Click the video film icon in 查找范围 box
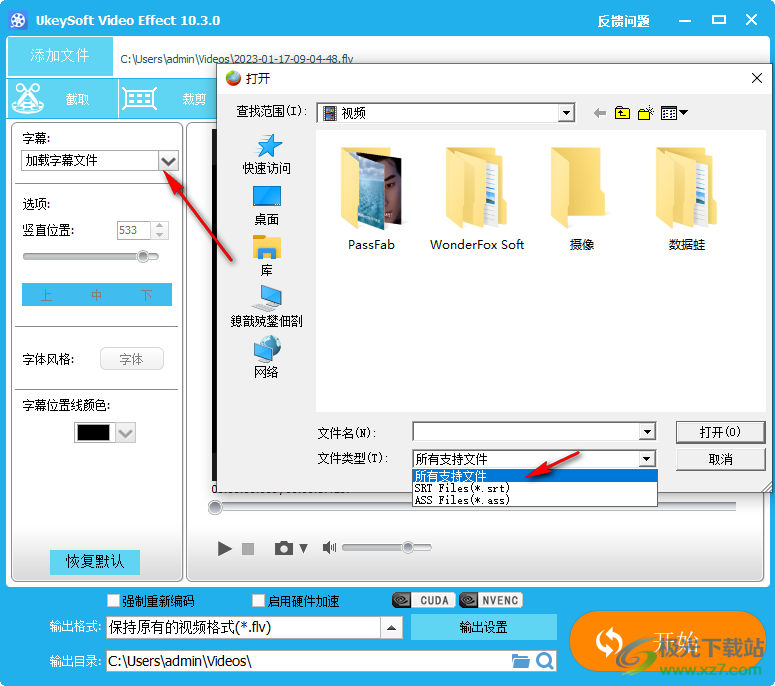Screen dimensions: 775x686 329,113
